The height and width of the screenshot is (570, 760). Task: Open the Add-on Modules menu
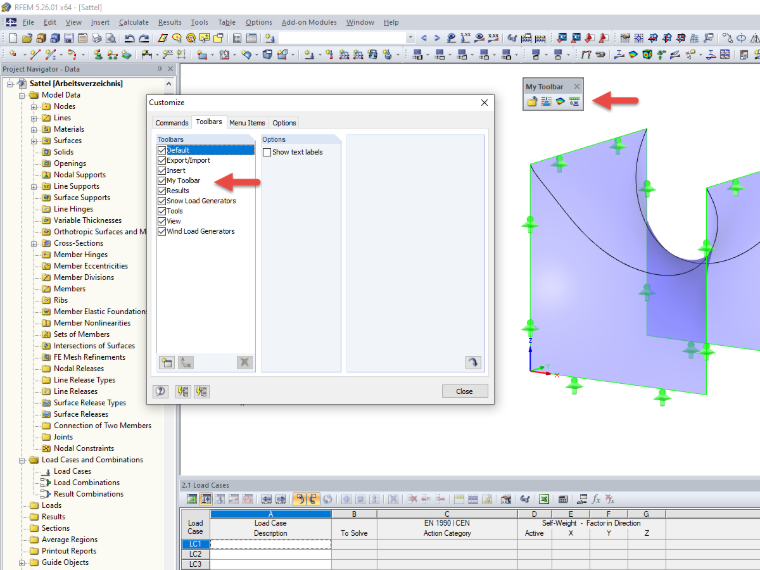[x=309, y=22]
